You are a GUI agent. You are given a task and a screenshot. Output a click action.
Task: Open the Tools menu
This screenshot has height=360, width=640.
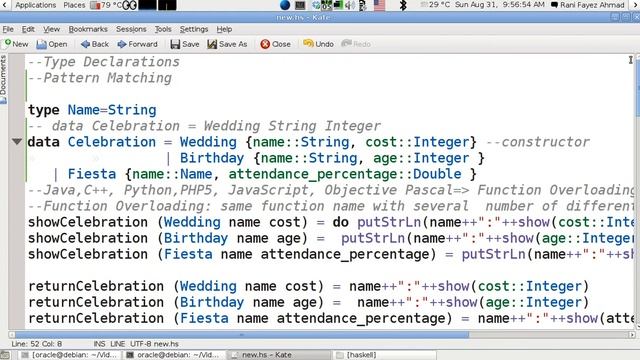pyautogui.click(x=163, y=29)
